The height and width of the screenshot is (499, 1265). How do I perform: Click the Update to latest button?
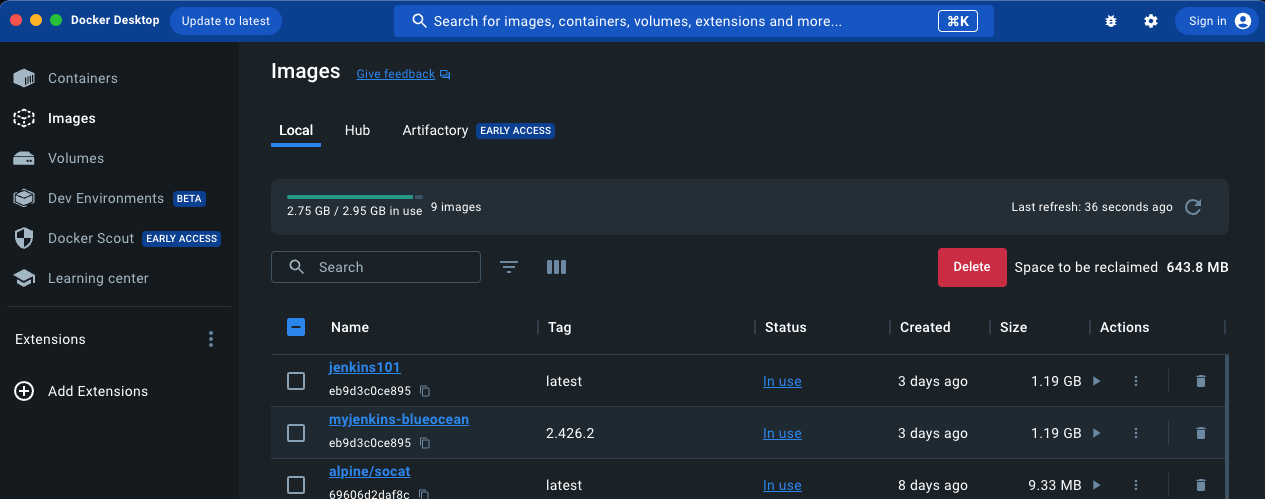(x=226, y=21)
